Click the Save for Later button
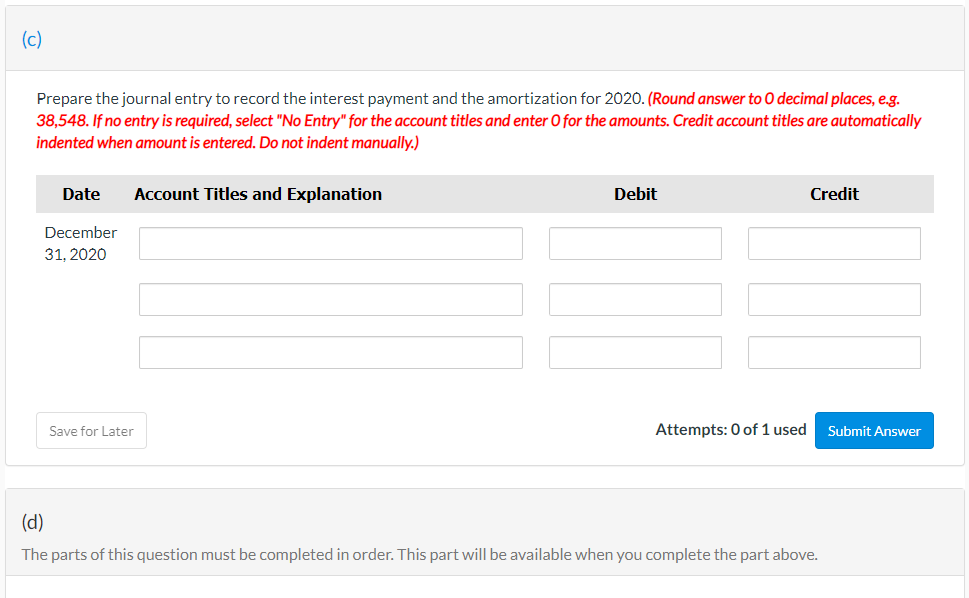 click(x=91, y=430)
